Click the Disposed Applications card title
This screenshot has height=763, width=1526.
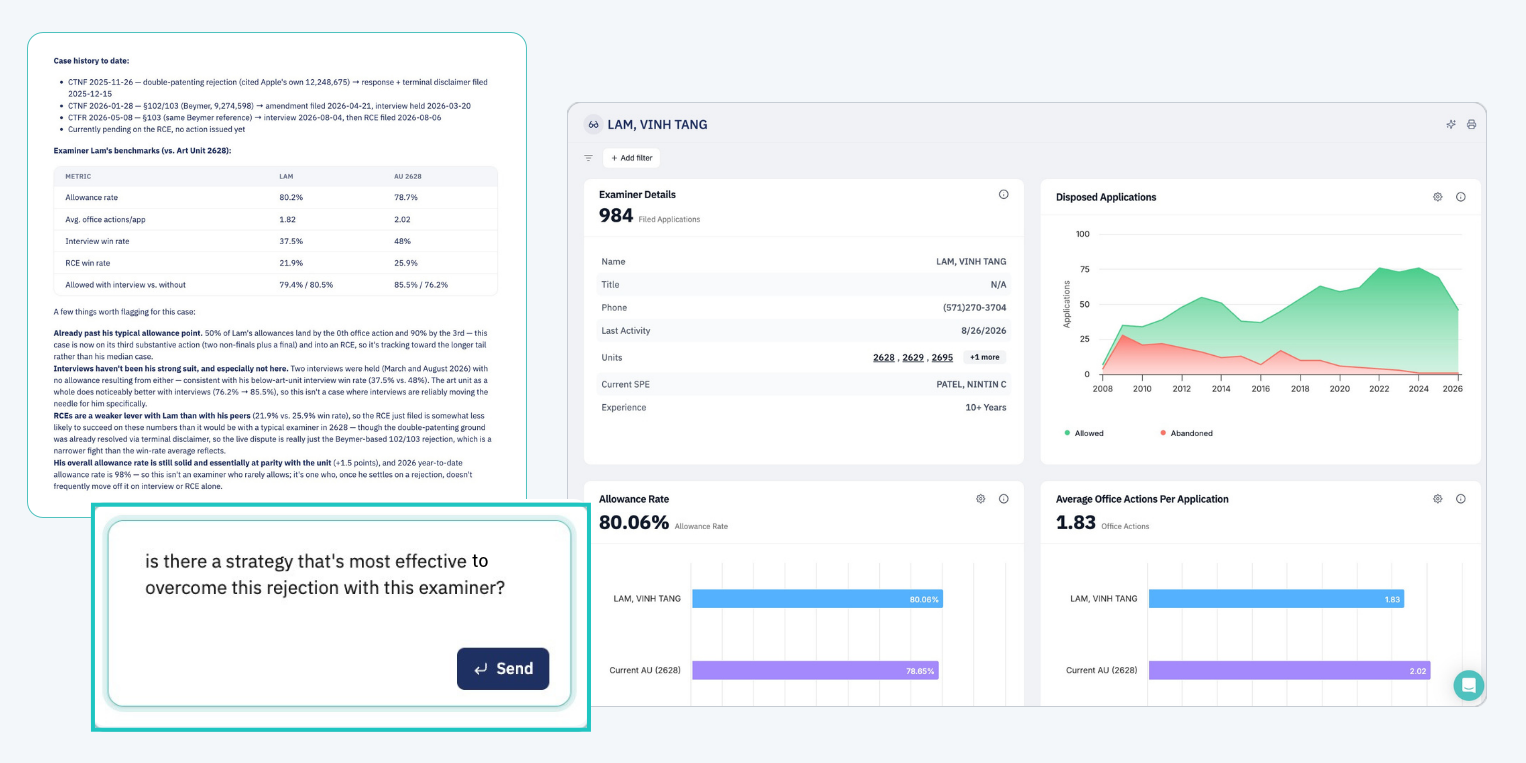(1106, 197)
